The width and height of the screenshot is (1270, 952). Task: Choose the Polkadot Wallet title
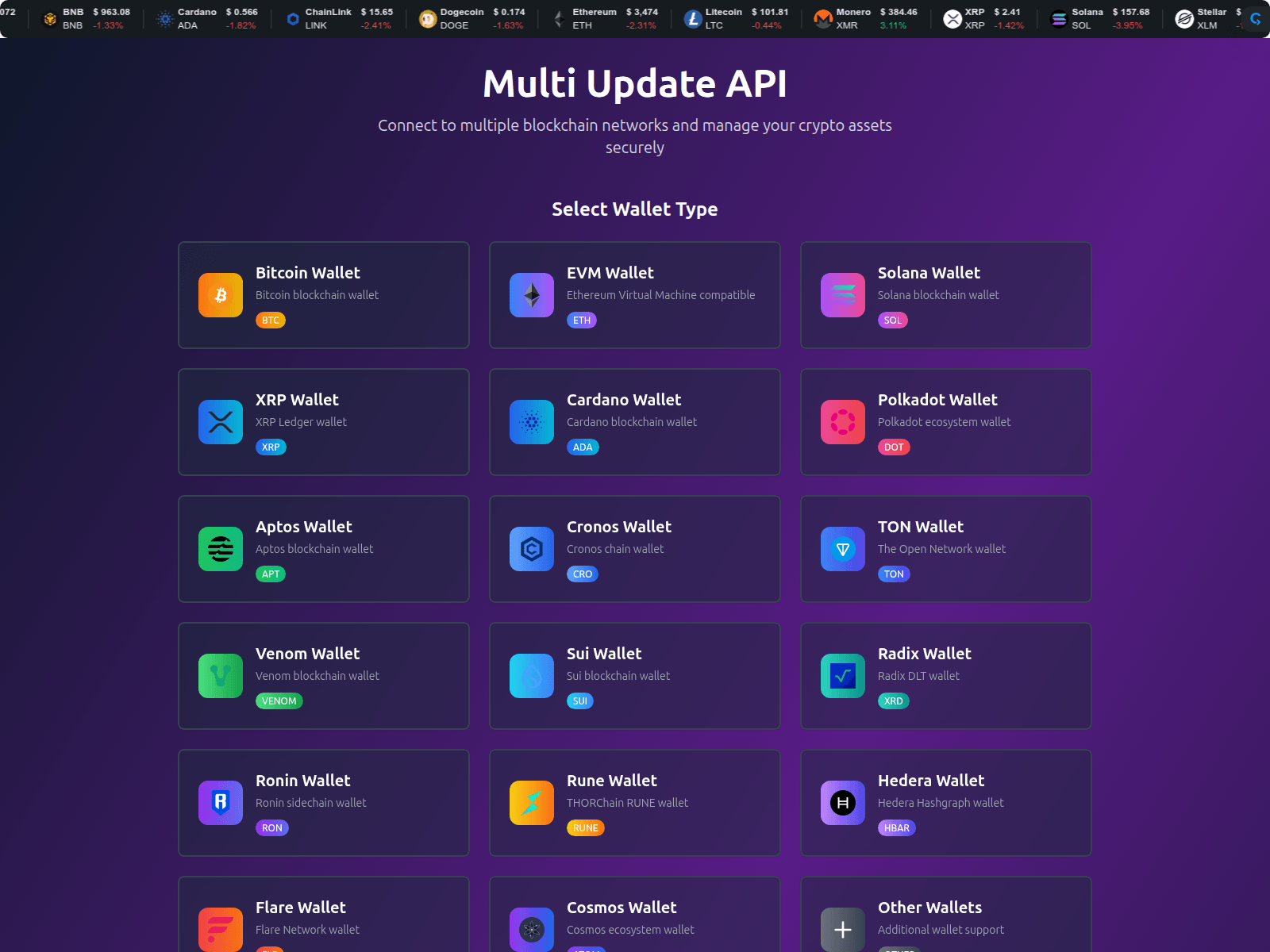[x=937, y=400]
